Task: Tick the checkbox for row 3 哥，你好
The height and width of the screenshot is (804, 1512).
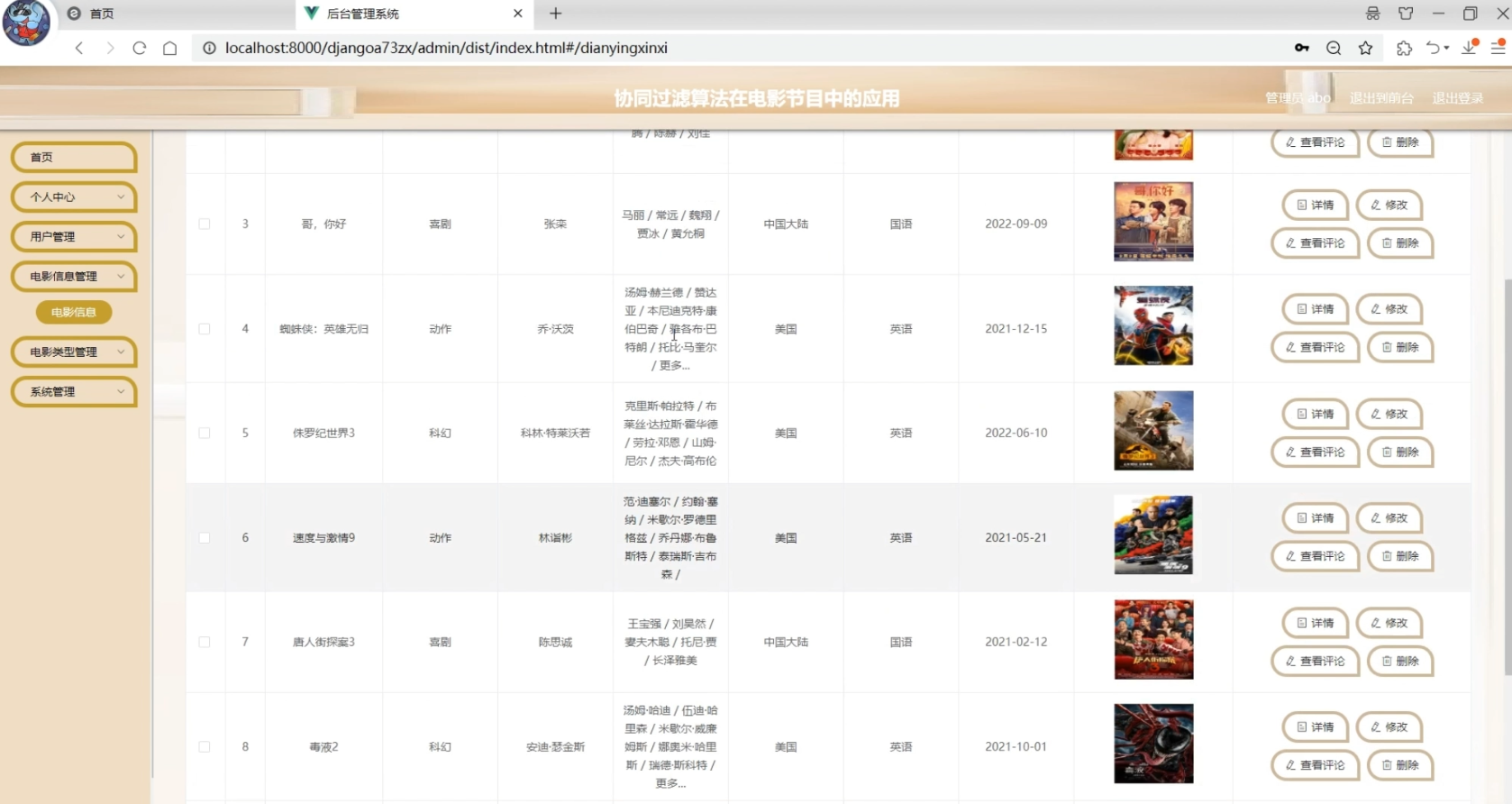Action: tap(205, 224)
